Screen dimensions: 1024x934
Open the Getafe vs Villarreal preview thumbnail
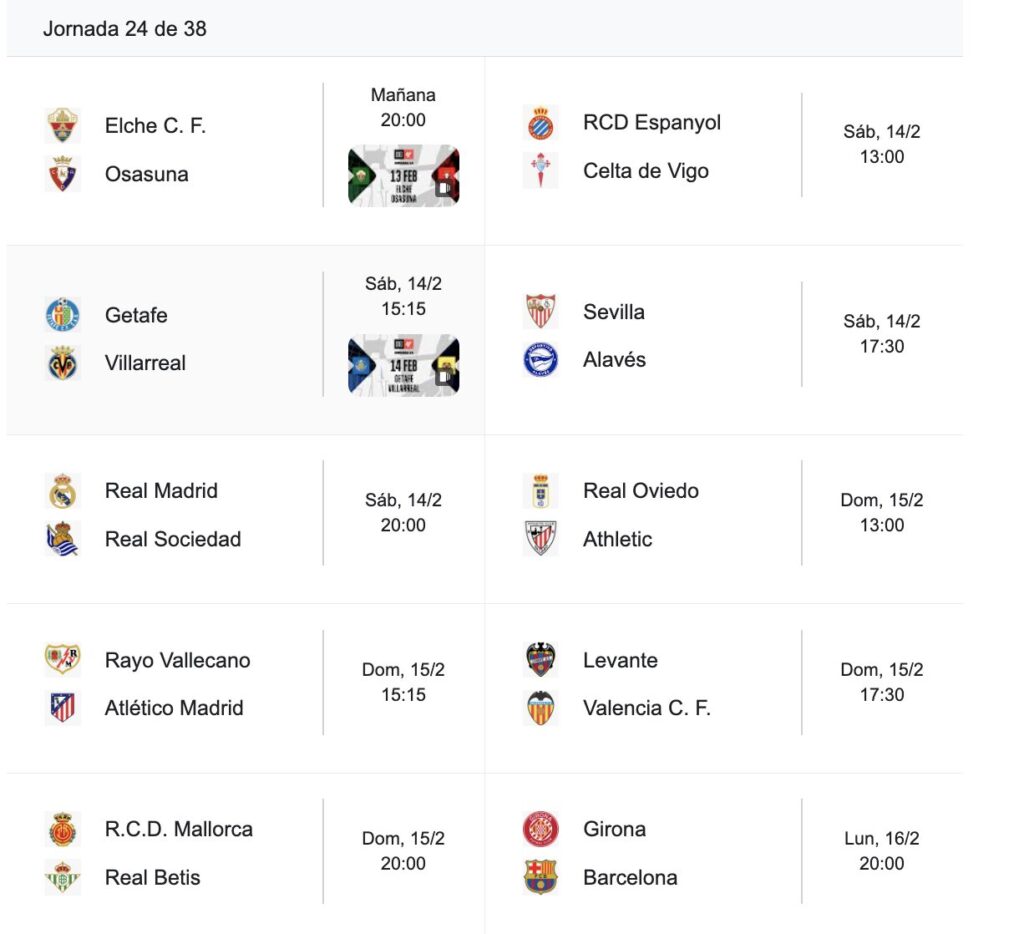click(403, 365)
